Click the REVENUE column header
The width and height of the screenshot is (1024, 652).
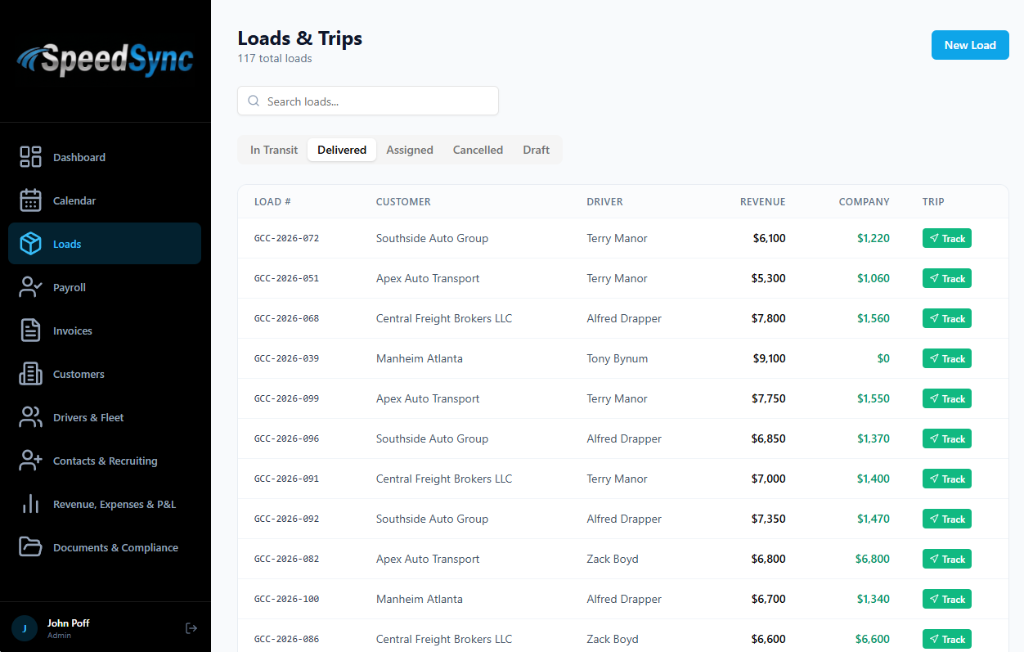(x=762, y=202)
